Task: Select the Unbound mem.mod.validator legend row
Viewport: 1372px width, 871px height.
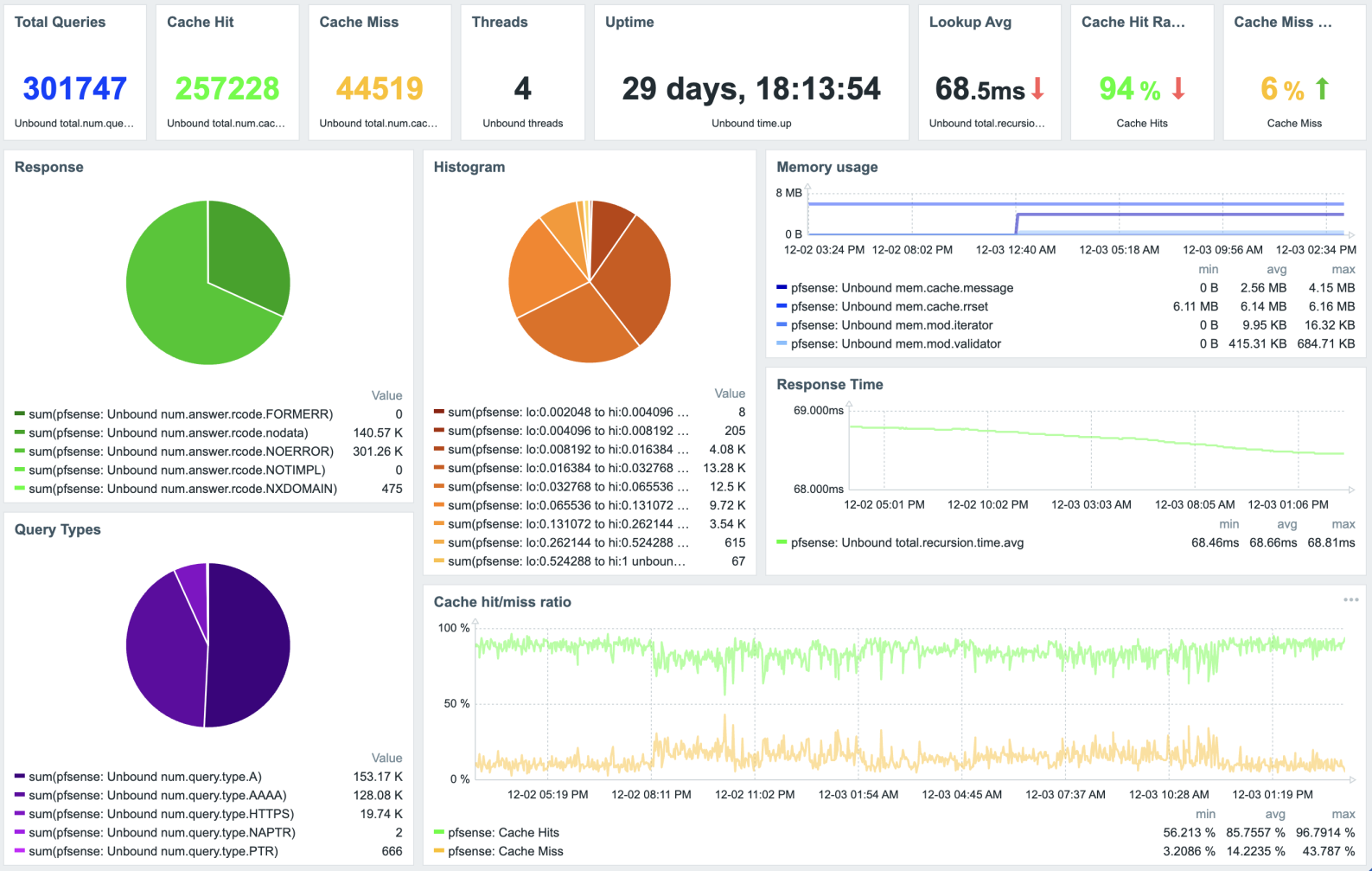Action: click(896, 344)
